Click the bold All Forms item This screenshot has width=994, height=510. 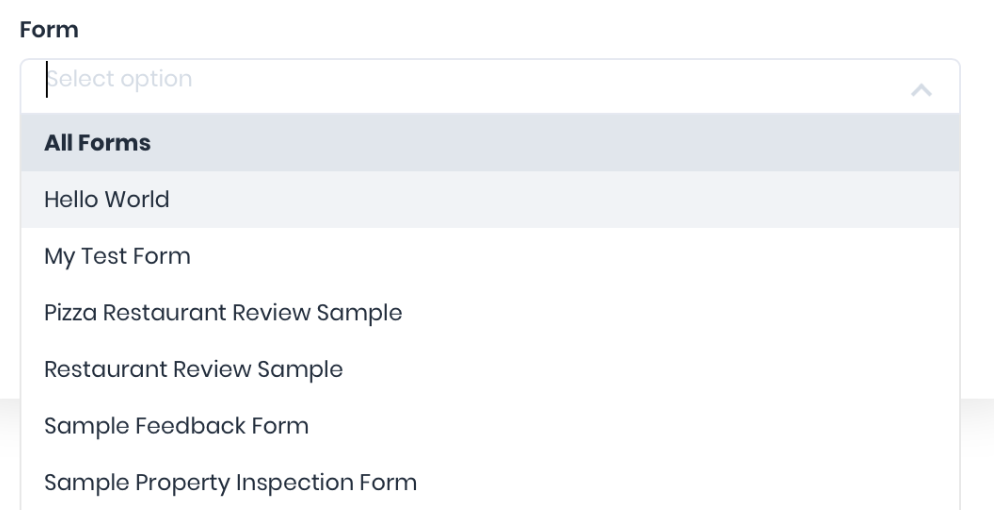pyautogui.click(x=97, y=143)
